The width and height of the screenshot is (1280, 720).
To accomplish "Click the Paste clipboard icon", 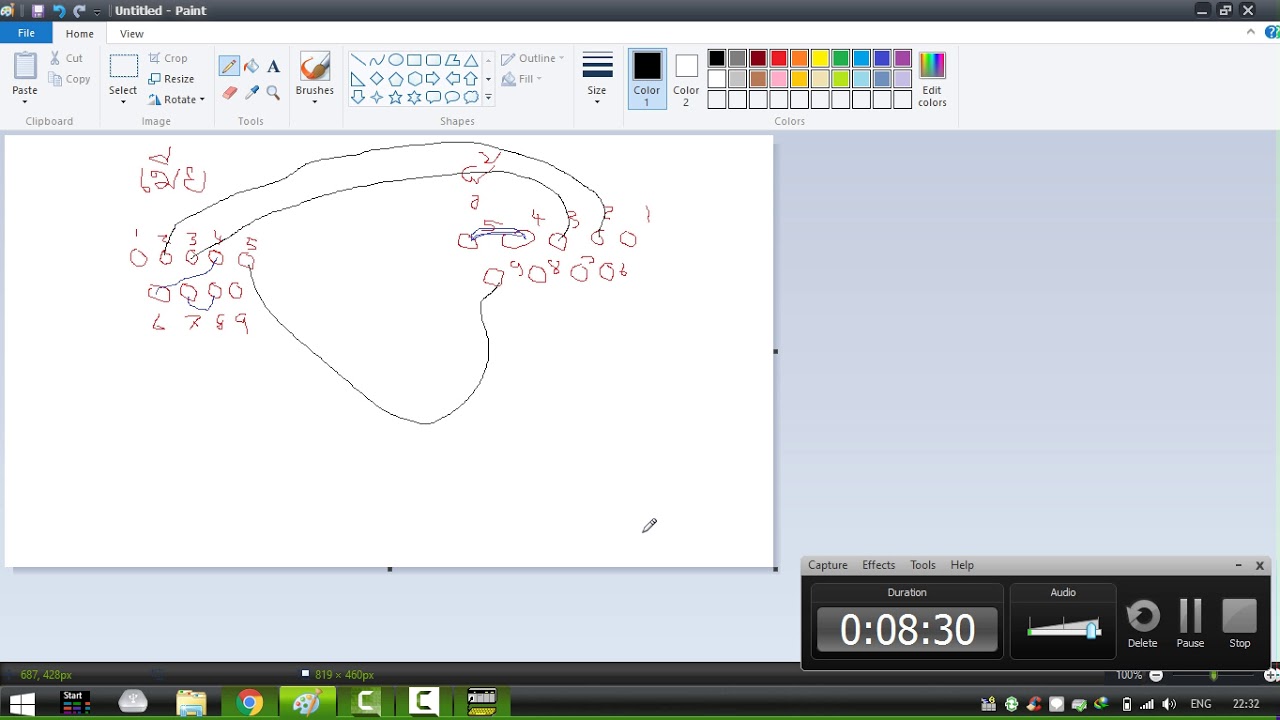I will tap(25, 66).
